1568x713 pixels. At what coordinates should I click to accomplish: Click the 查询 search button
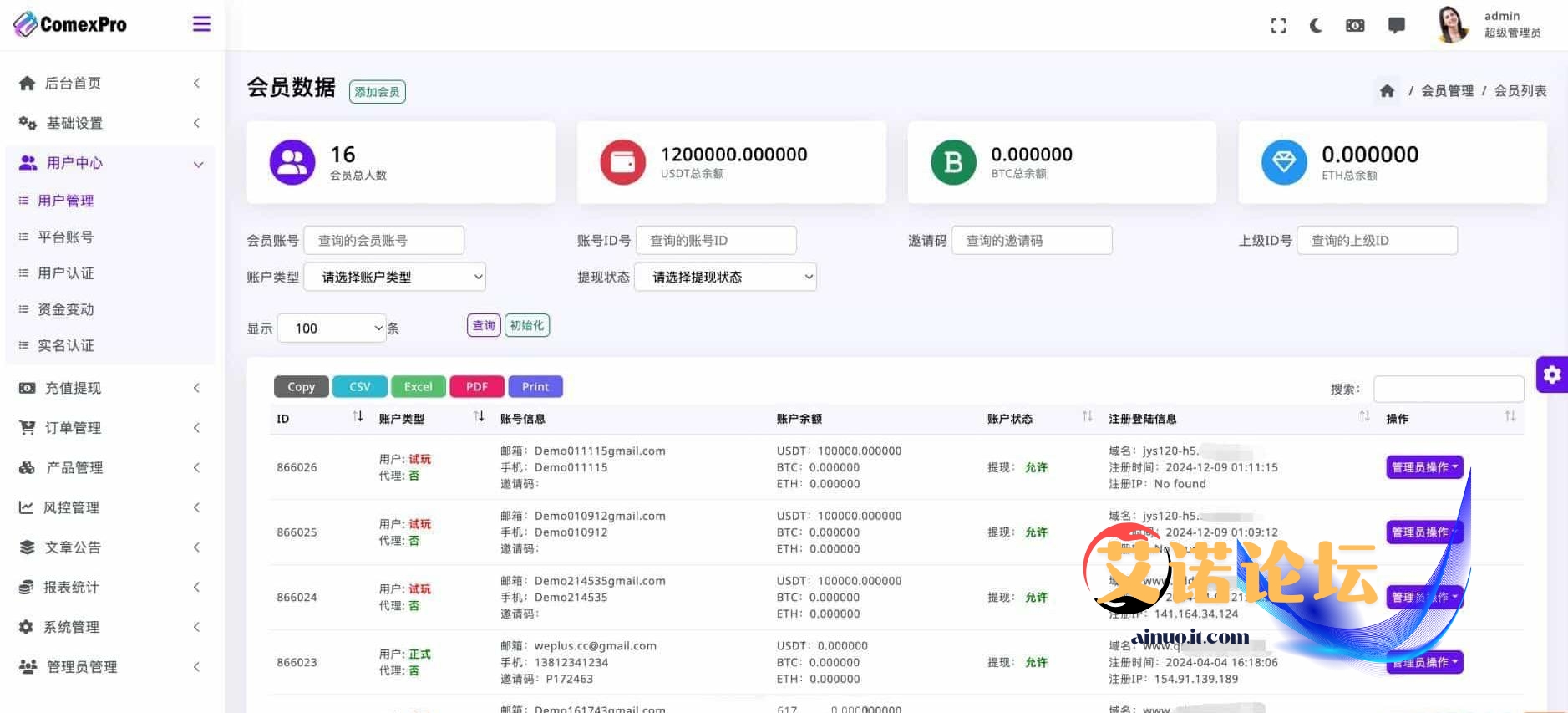(x=484, y=325)
